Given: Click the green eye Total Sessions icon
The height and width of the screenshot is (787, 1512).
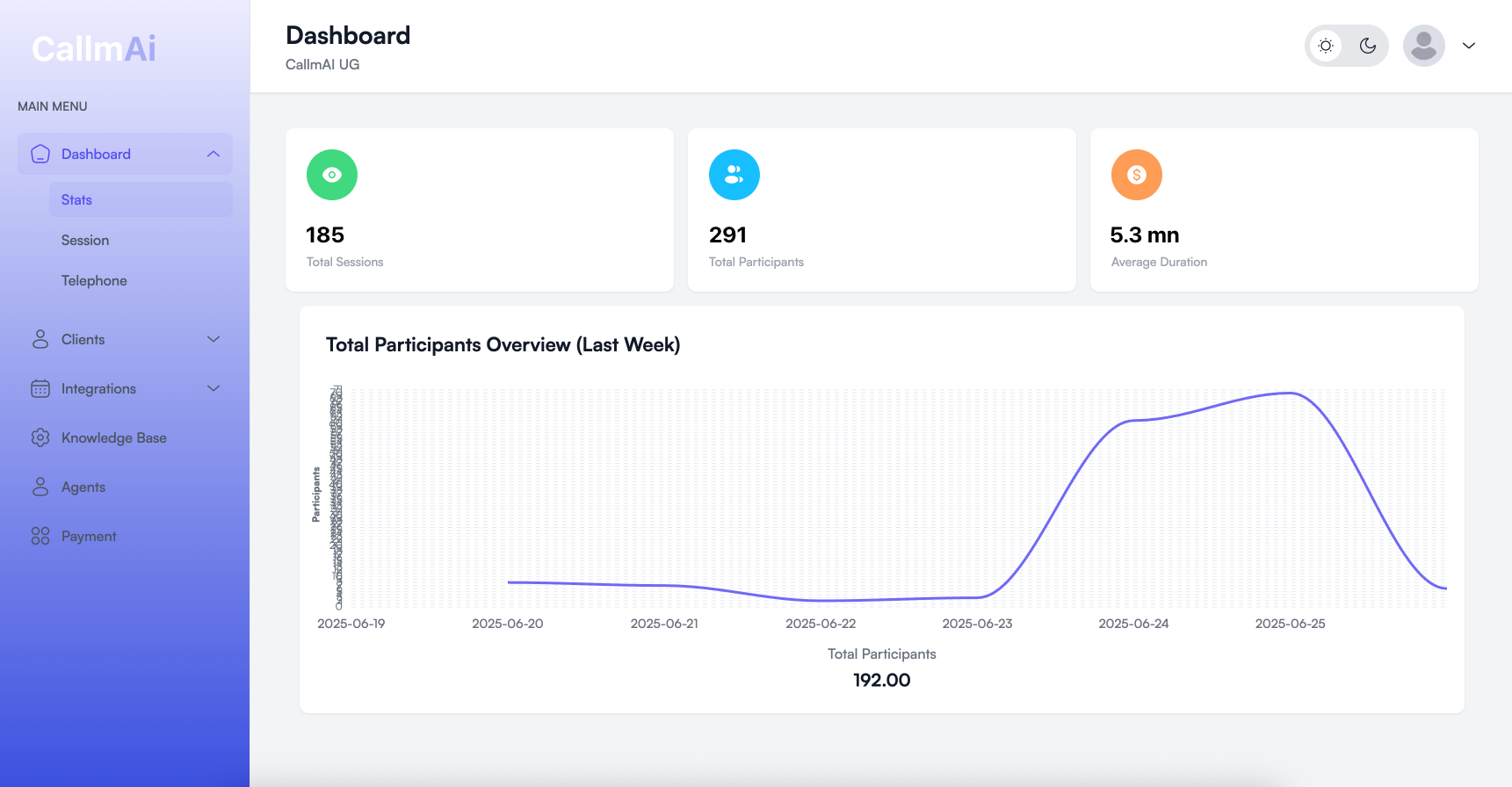Looking at the screenshot, I should pyautogui.click(x=332, y=175).
